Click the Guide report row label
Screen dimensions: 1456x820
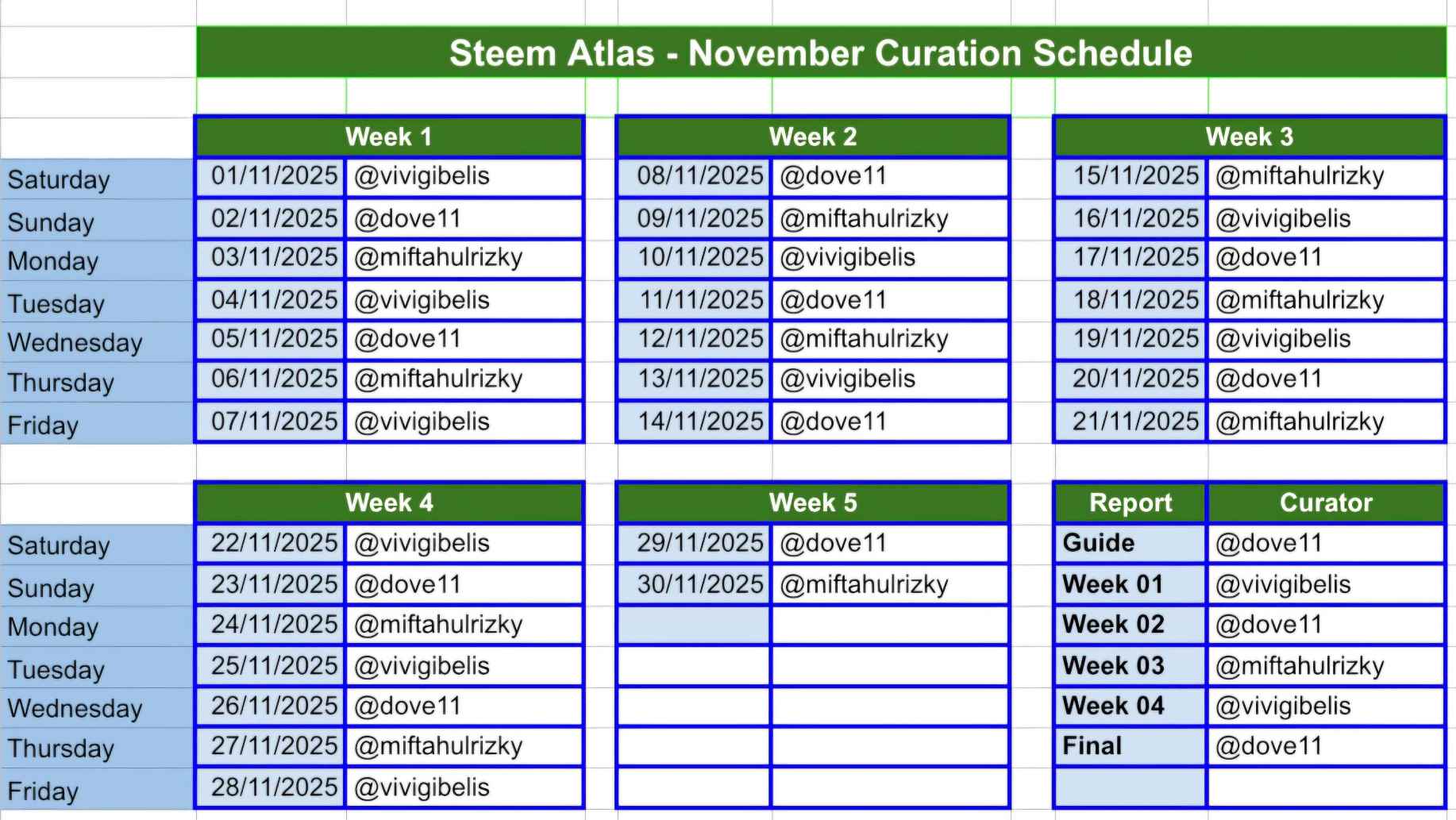tap(1130, 543)
